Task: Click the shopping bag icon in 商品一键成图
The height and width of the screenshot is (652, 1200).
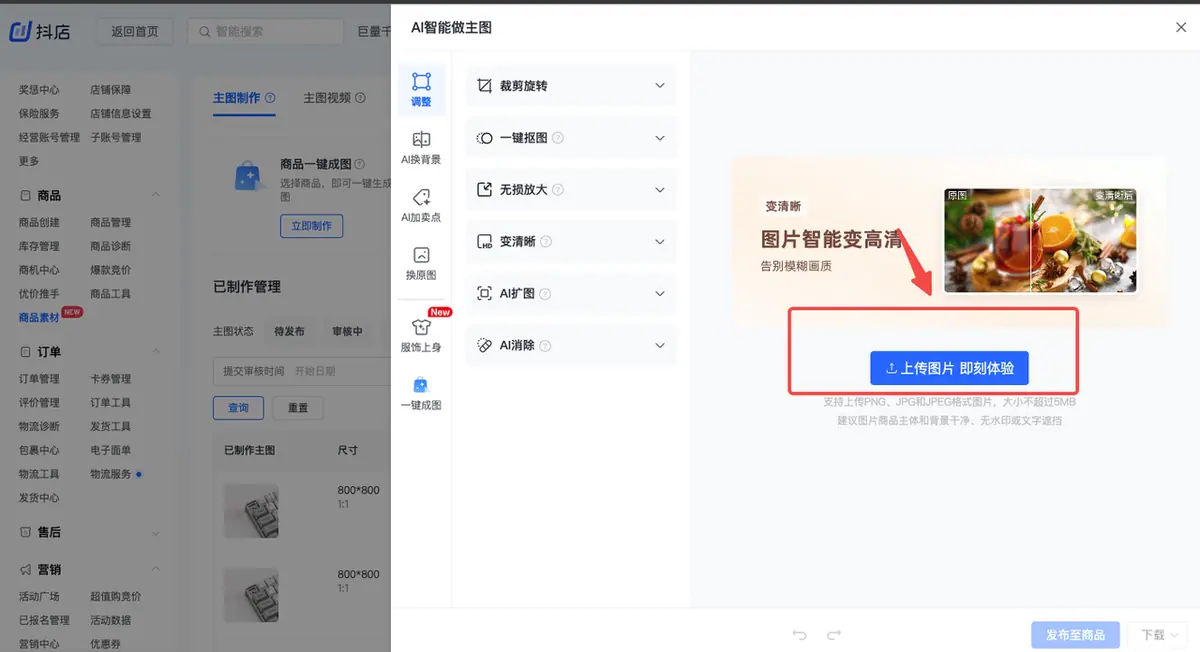Action: 247,177
